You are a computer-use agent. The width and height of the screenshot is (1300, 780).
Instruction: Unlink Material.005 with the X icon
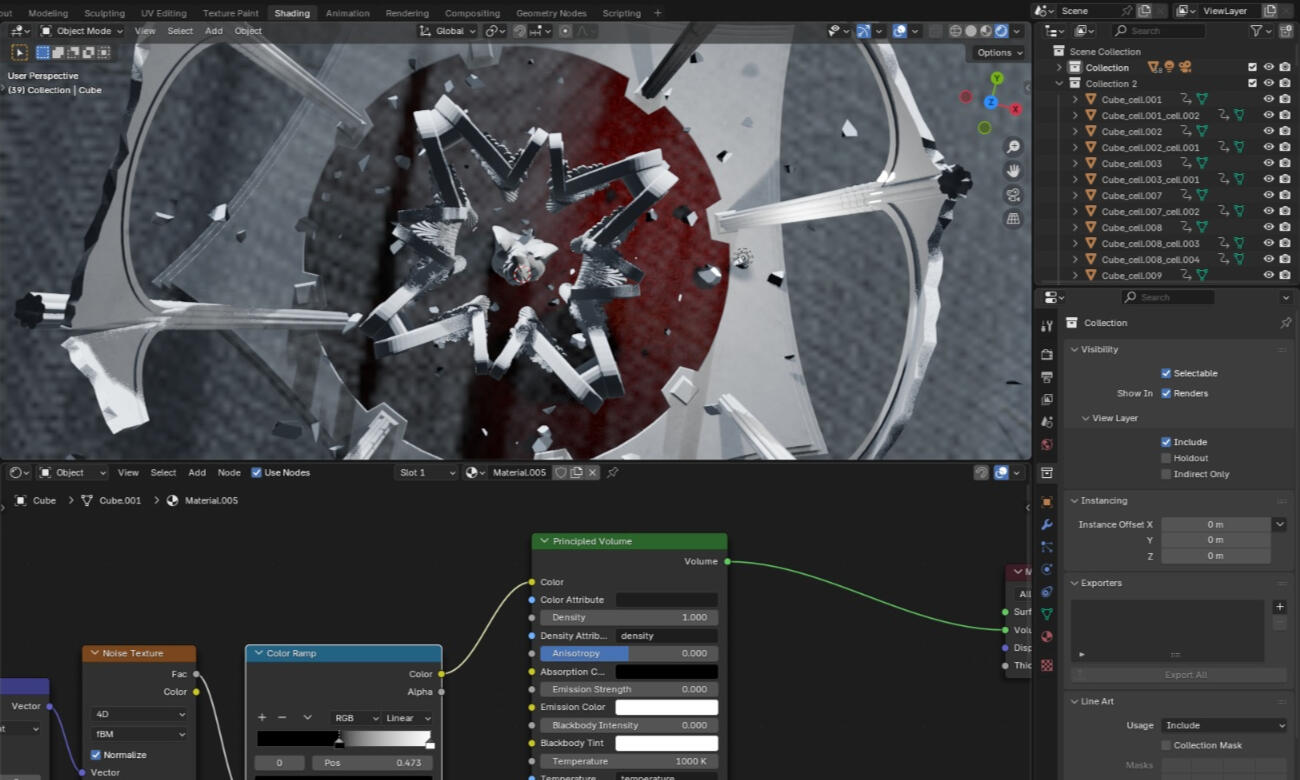coord(593,472)
